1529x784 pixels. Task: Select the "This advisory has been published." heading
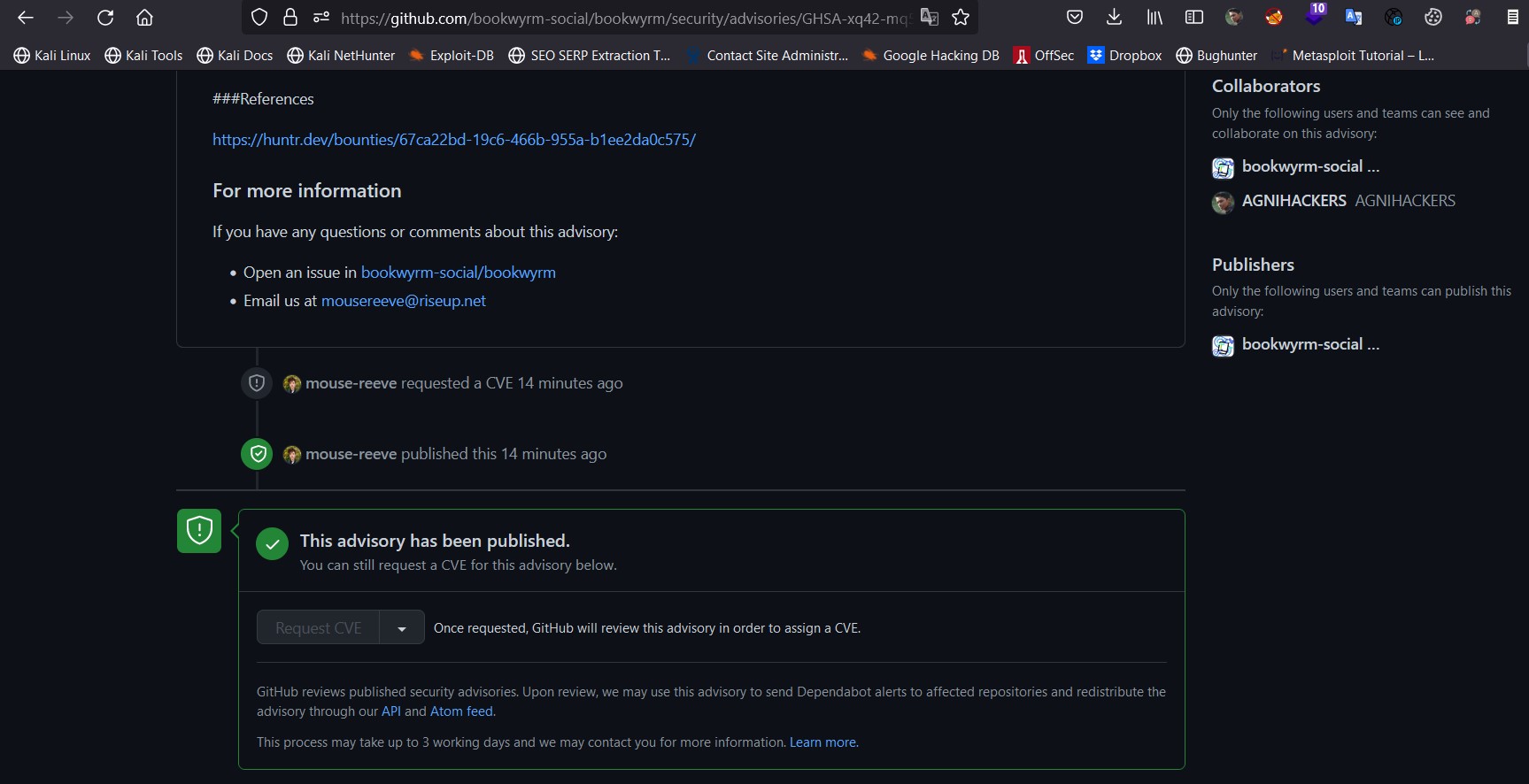pyautogui.click(x=435, y=541)
